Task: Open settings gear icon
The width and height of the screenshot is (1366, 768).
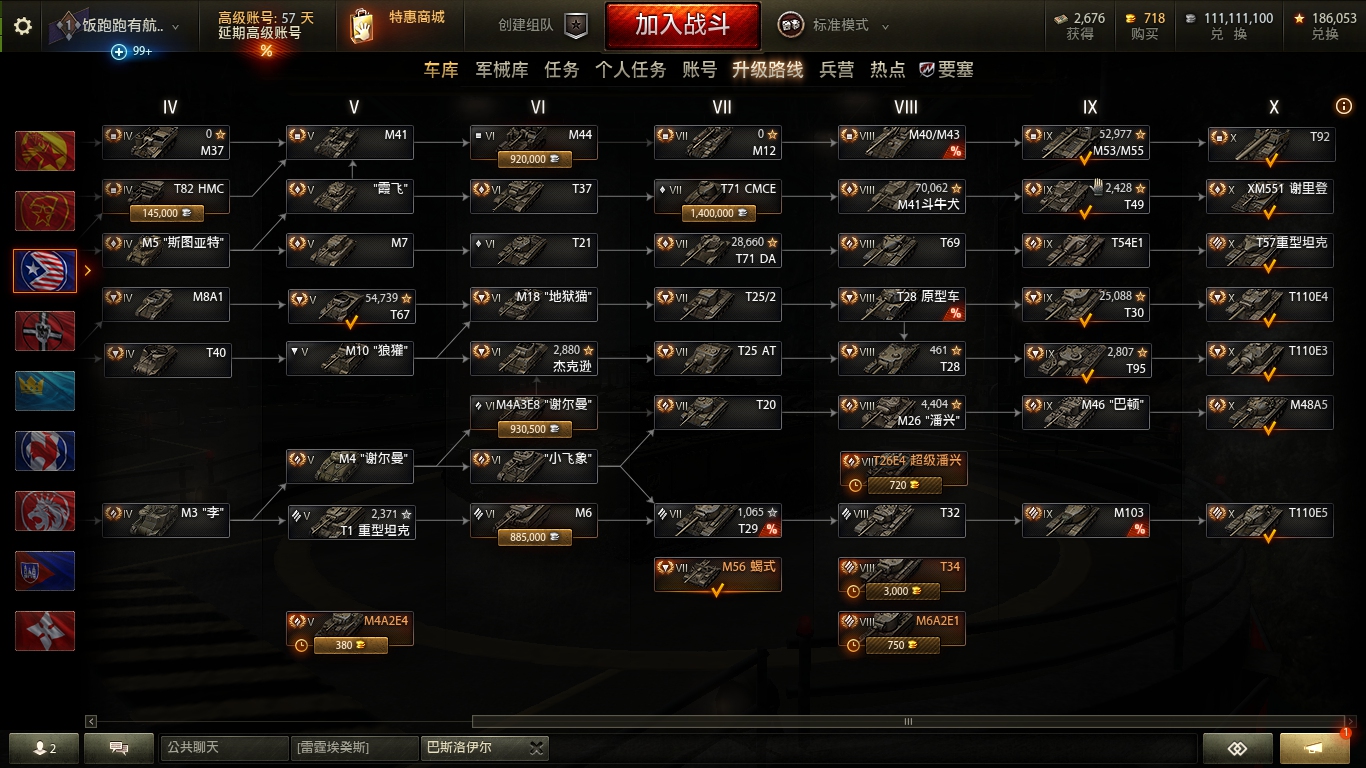Action: tap(22, 26)
